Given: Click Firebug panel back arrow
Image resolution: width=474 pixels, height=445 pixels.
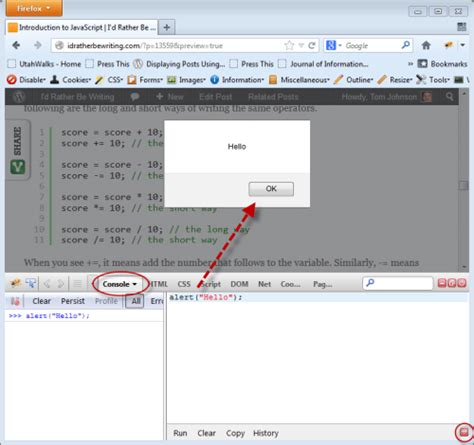Looking at the screenshot, I should coord(47,284).
